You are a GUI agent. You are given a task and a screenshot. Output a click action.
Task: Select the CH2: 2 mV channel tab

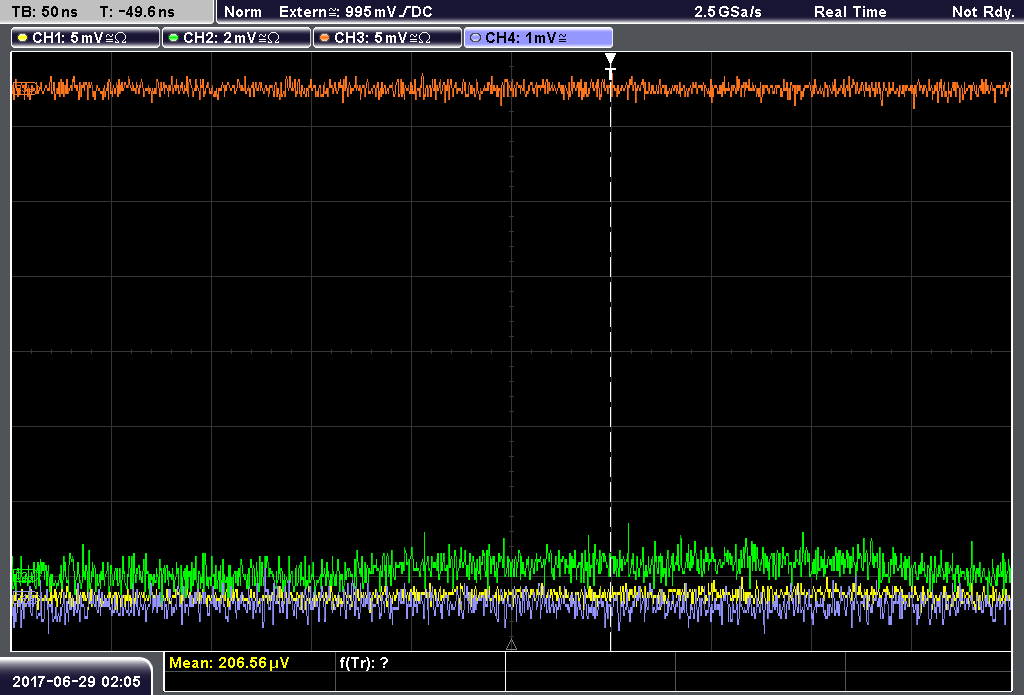236,38
